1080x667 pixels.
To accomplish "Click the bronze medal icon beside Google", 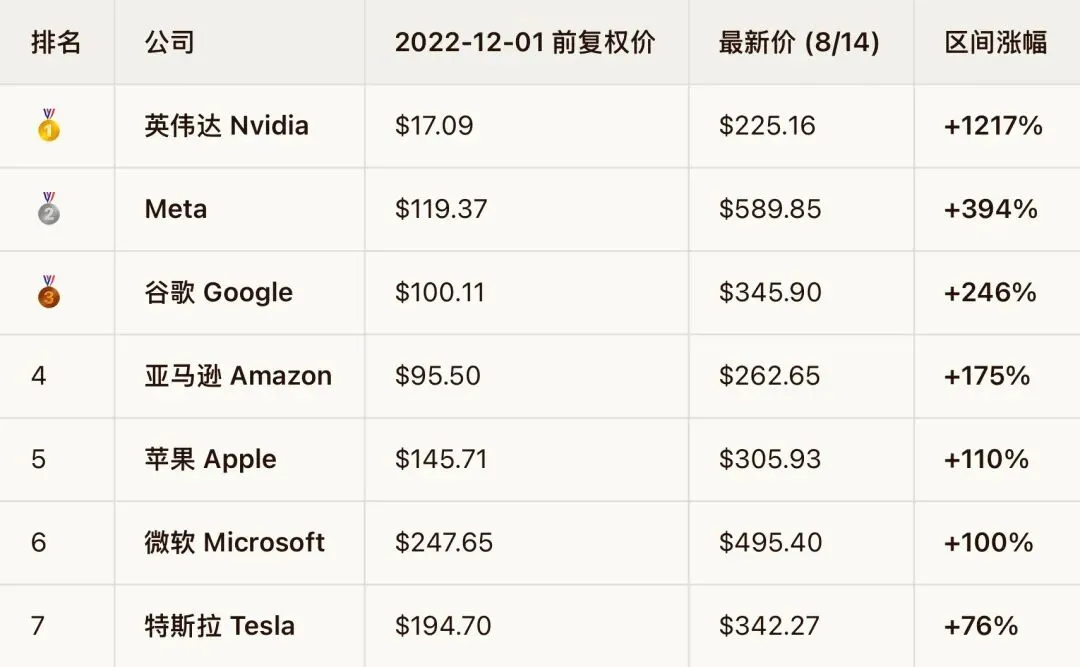I will tap(48, 291).
